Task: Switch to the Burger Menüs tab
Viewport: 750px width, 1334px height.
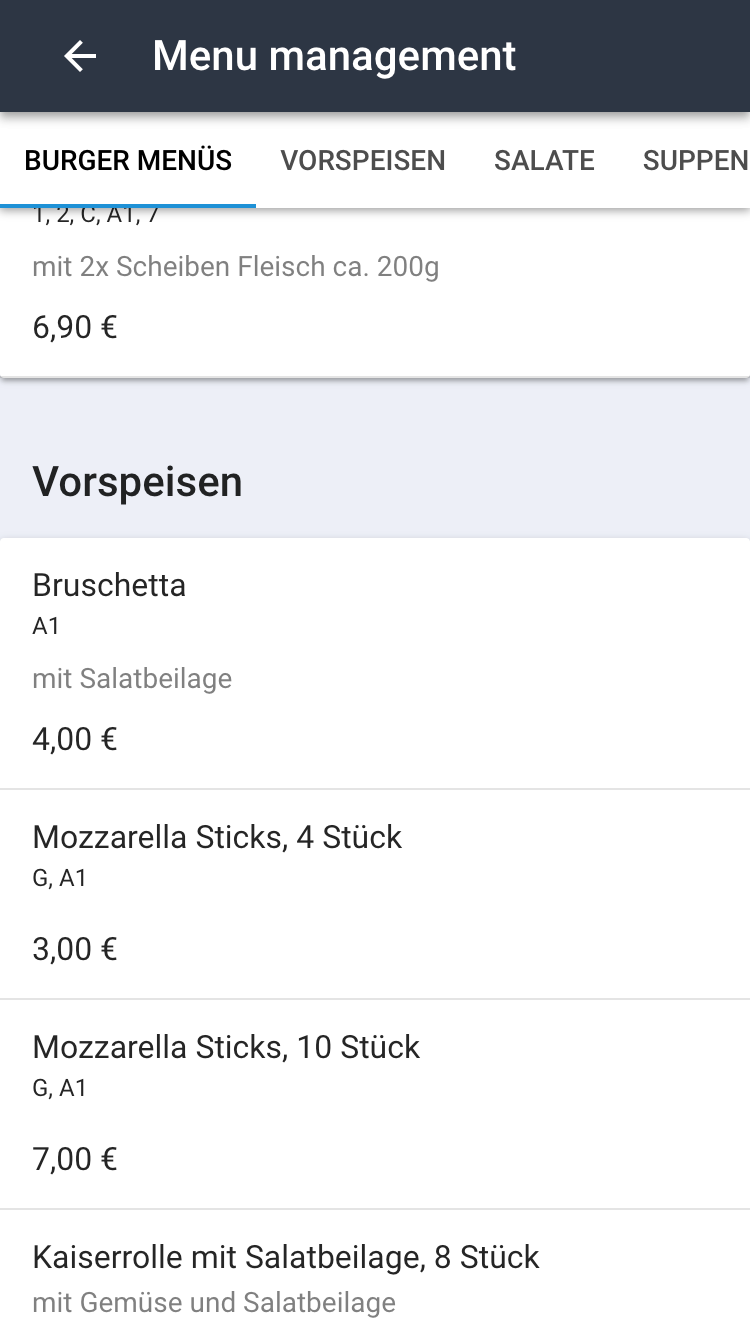Action: coord(128,160)
